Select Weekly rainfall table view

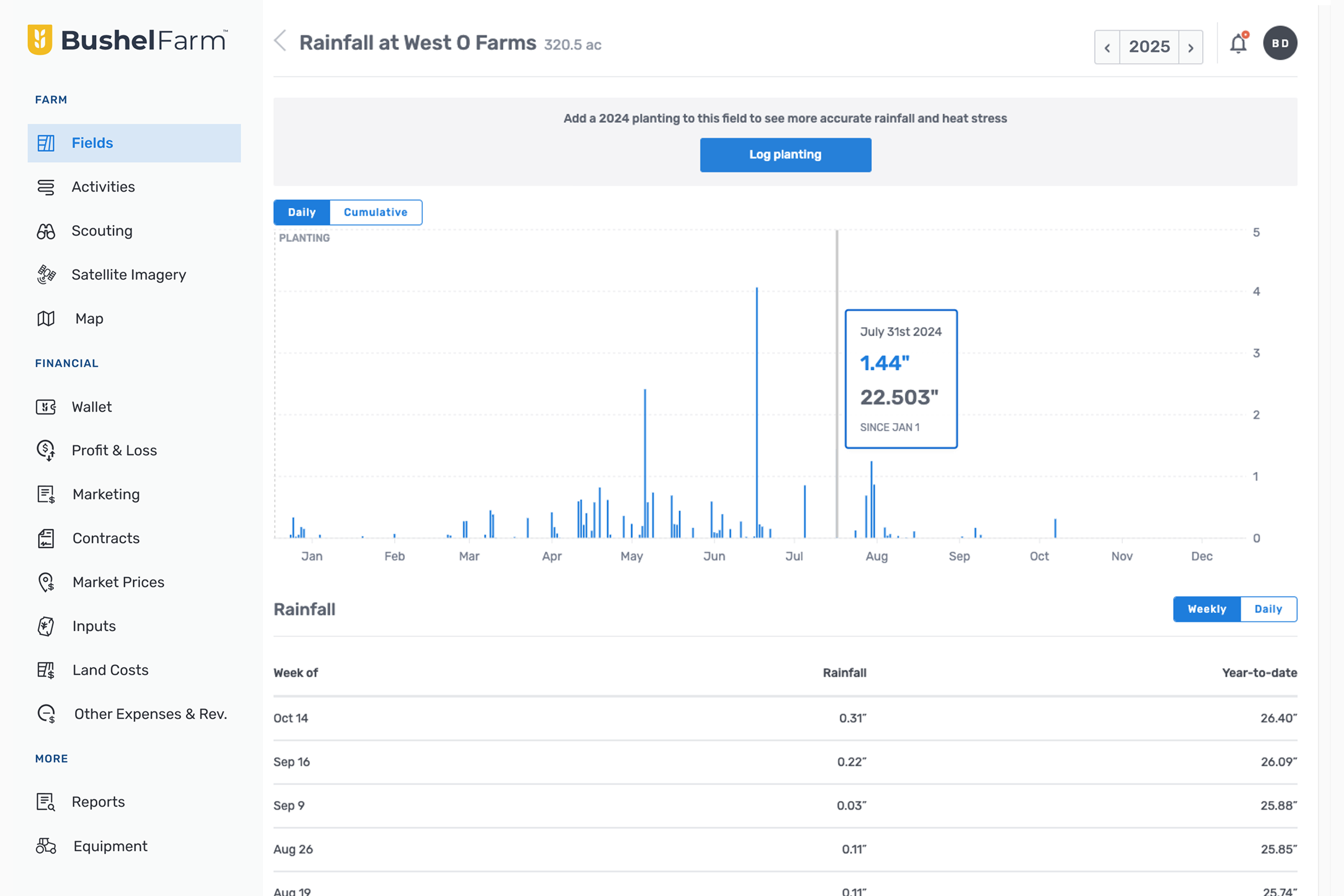[1207, 609]
